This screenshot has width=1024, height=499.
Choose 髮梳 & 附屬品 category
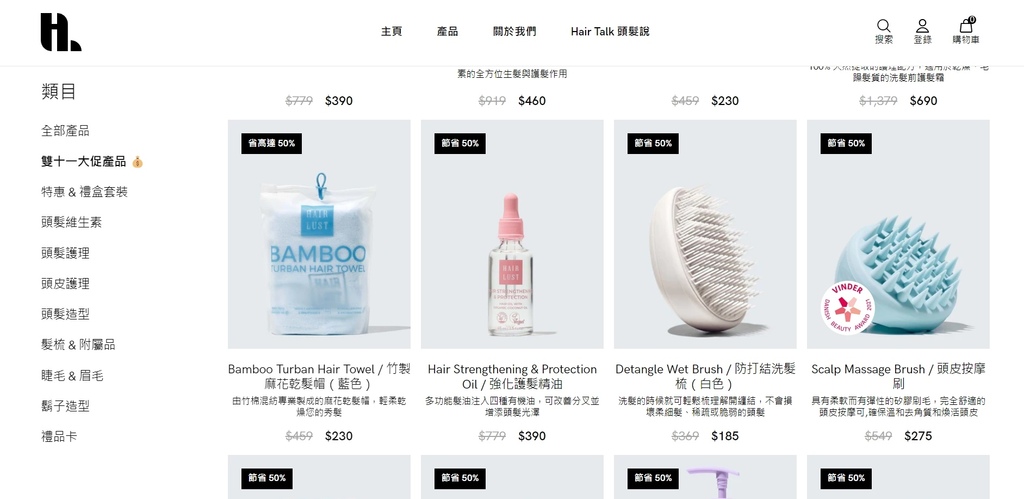(x=78, y=345)
